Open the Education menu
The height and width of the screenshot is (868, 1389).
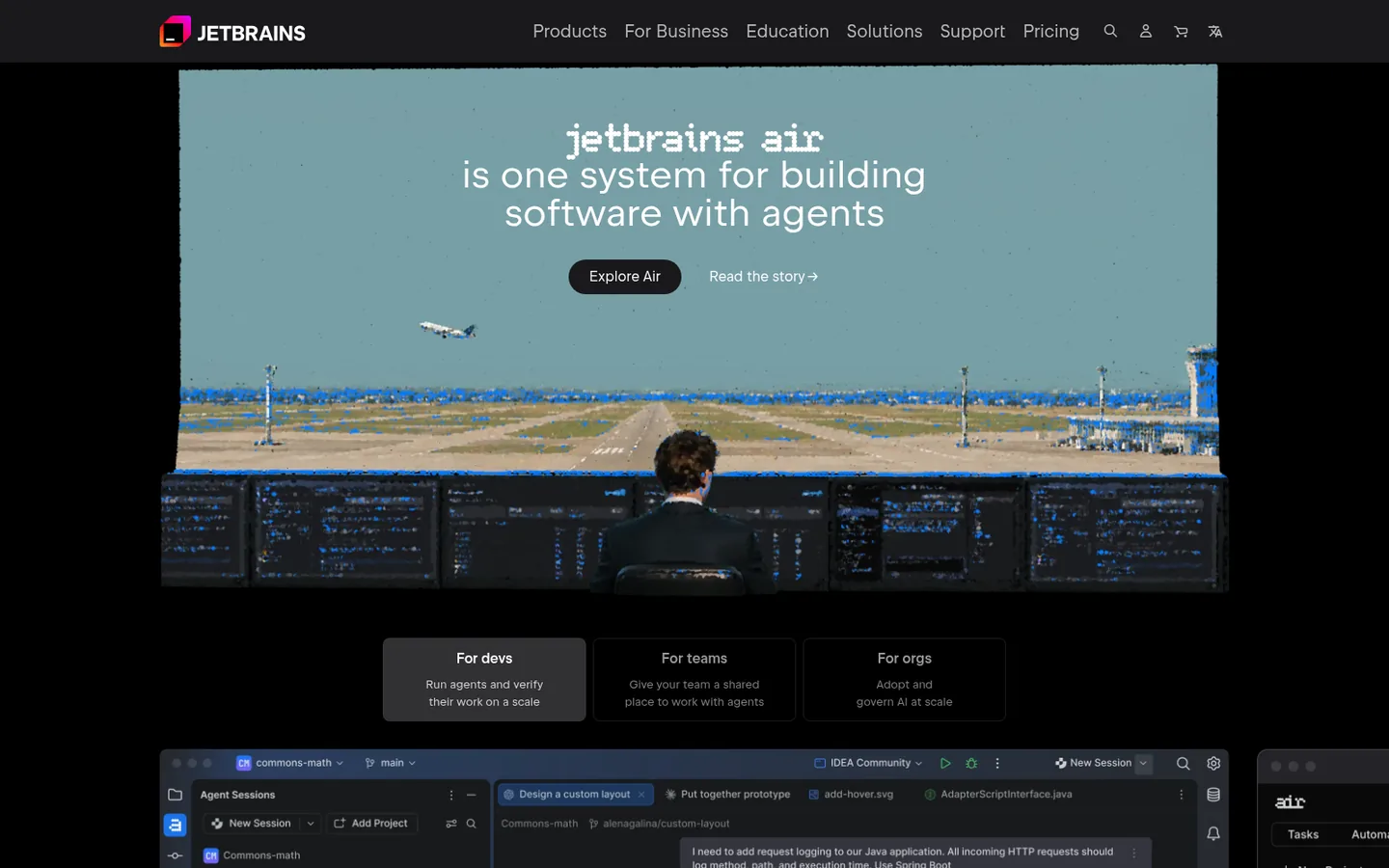tap(787, 31)
